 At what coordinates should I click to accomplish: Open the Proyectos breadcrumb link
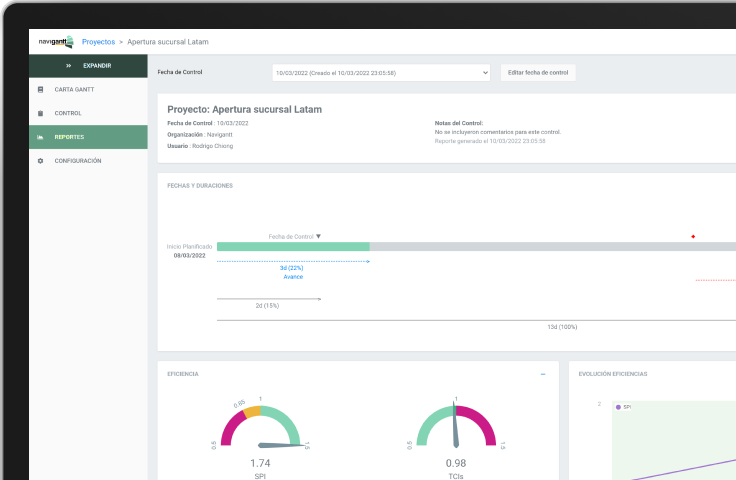(98, 42)
